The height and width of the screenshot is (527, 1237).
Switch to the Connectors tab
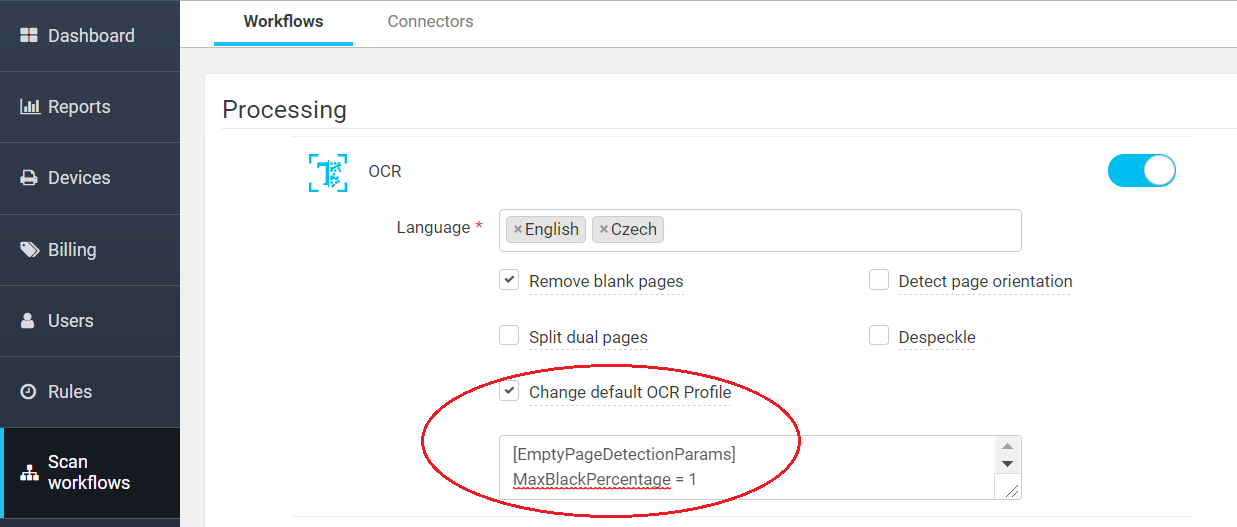point(430,21)
